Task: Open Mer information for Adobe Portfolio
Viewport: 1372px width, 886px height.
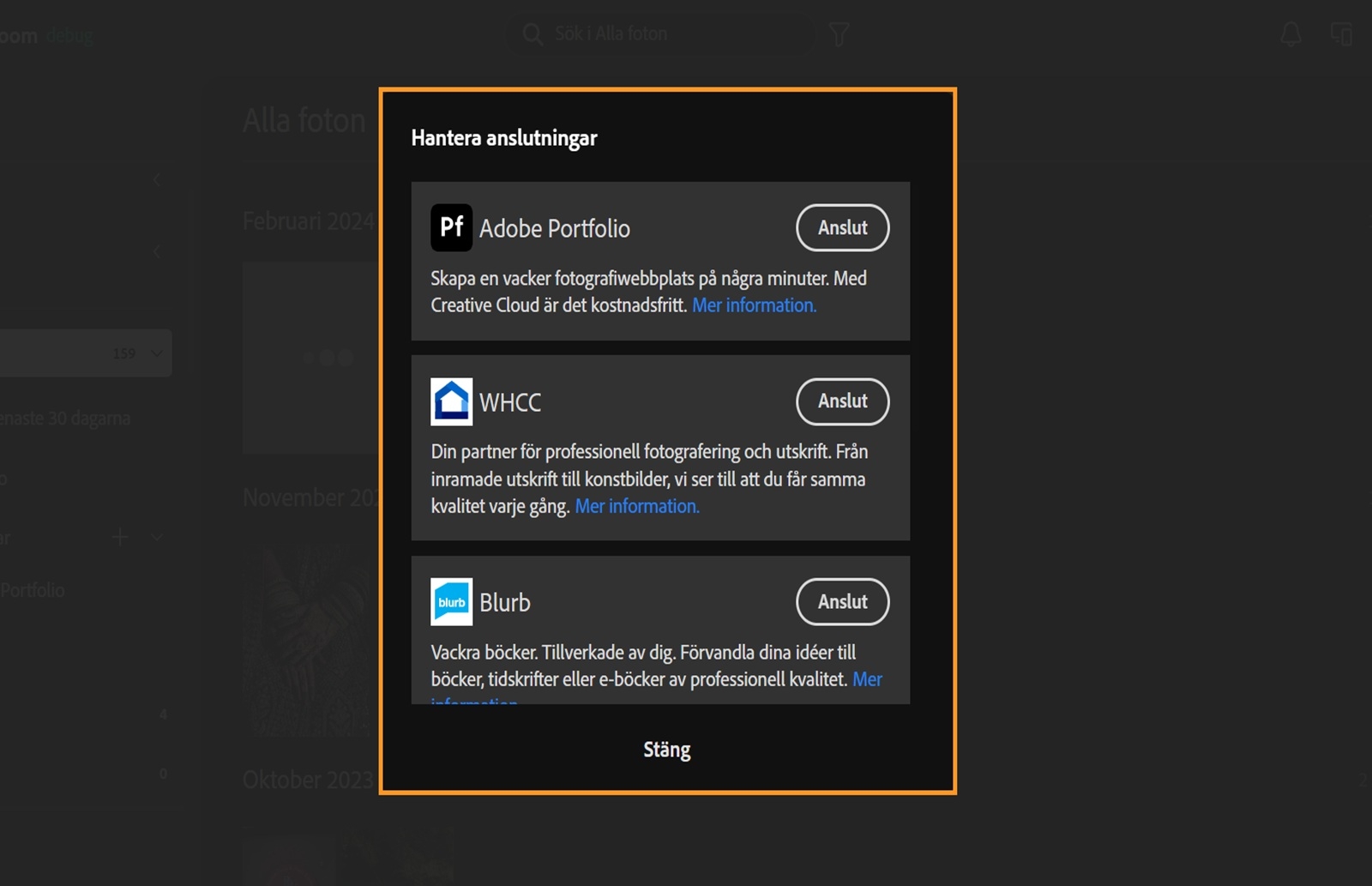Action: pyautogui.click(x=753, y=304)
